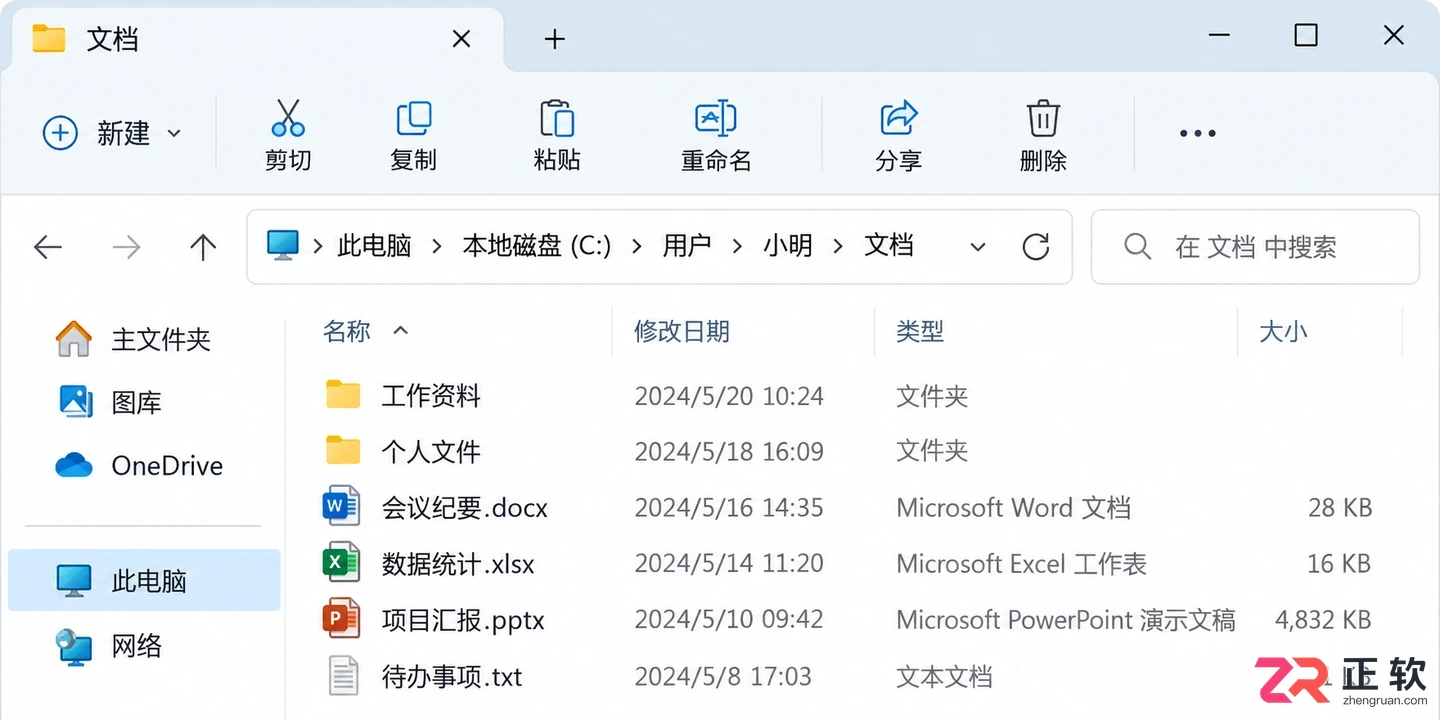This screenshot has height=720, width=1440.
Task: Close the 文档 tab
Action: 461,39
